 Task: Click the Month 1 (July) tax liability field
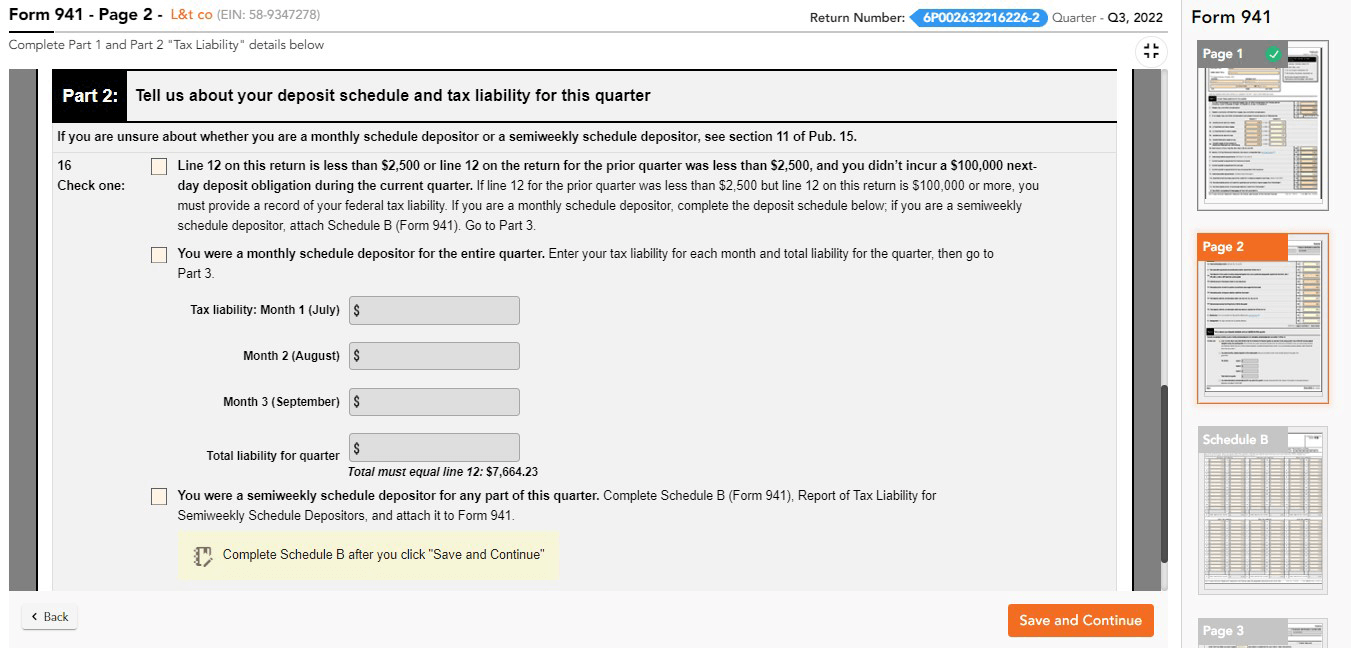tap(434, 310)
